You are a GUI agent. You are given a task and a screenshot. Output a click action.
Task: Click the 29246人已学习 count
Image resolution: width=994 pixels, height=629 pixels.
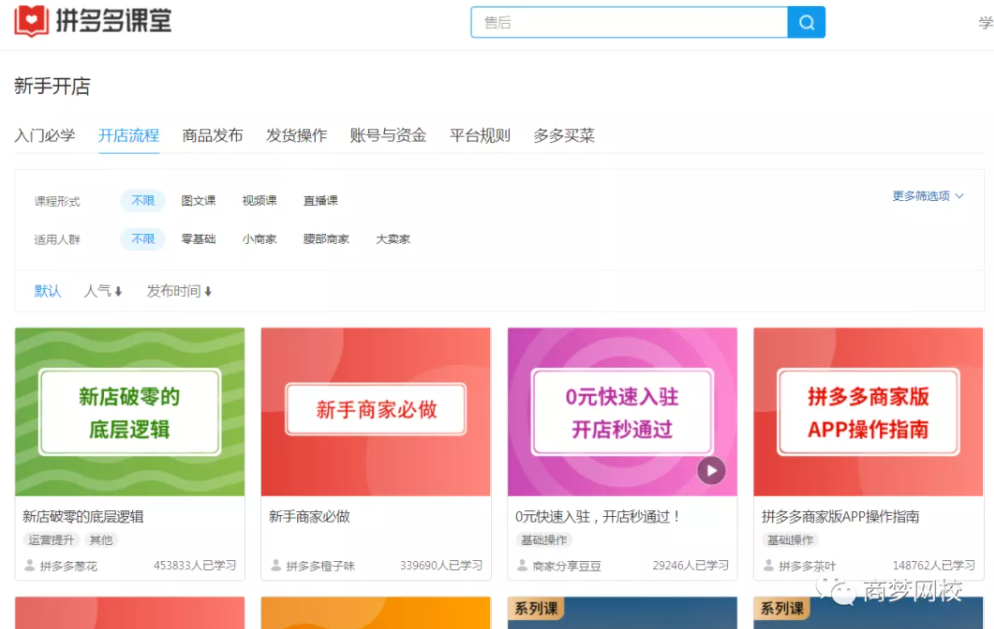691,566
